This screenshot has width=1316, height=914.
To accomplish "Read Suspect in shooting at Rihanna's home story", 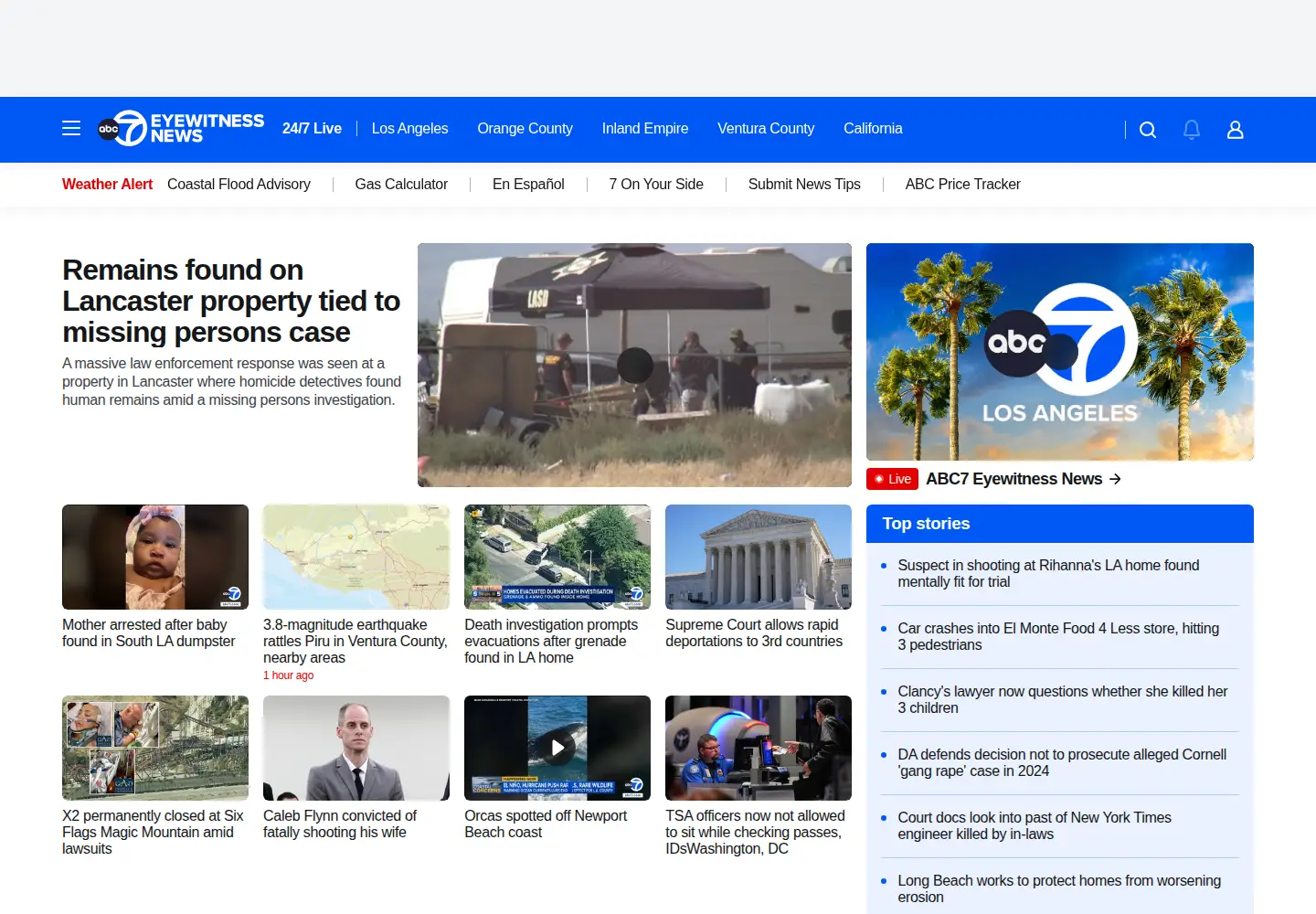I will [1048, 574].
